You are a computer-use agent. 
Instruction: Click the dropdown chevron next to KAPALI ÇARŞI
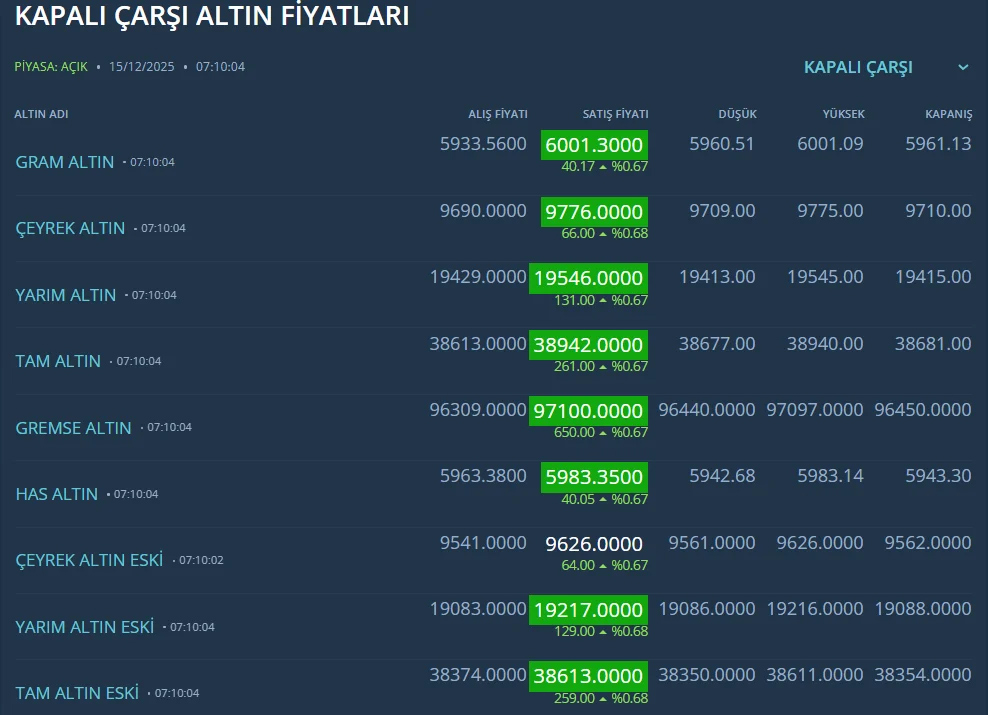coord(963,67)
